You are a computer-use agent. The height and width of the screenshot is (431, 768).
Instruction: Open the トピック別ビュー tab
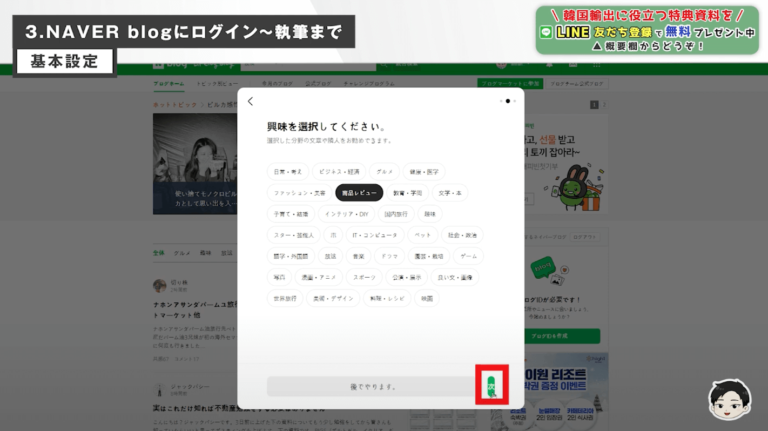pyautogui.click(x=217, y=84)
